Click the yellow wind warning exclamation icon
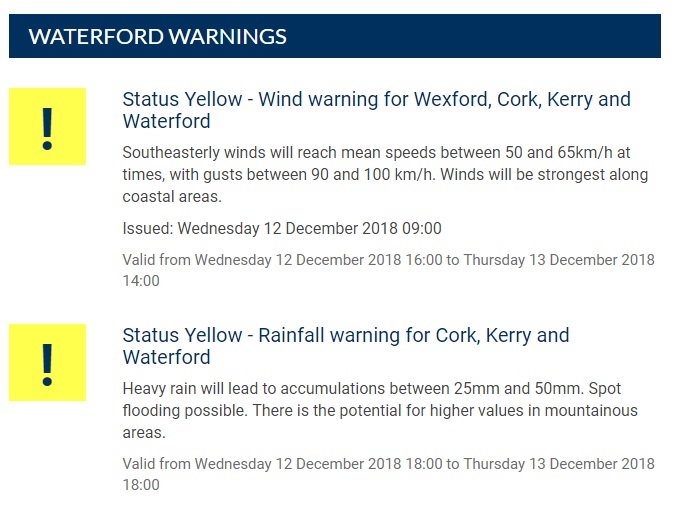Viewport: 677px width, 509px height. (47, 127)
